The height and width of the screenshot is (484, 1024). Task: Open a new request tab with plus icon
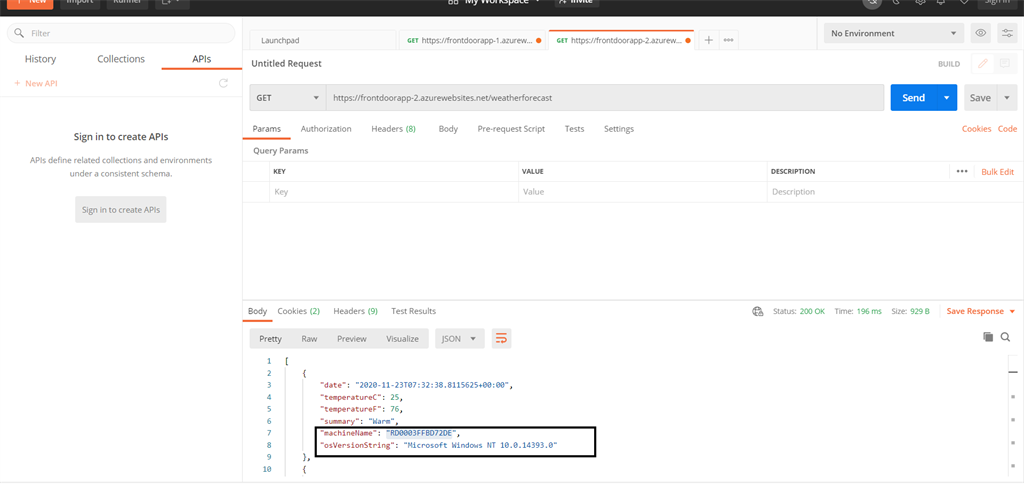(x=709, y=40)
